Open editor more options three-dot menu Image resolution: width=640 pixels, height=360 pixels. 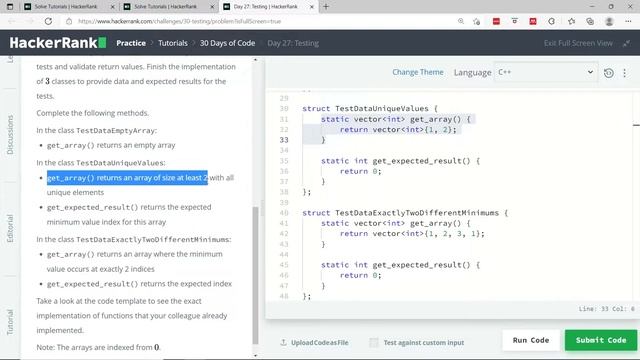[x=624, y=73]
